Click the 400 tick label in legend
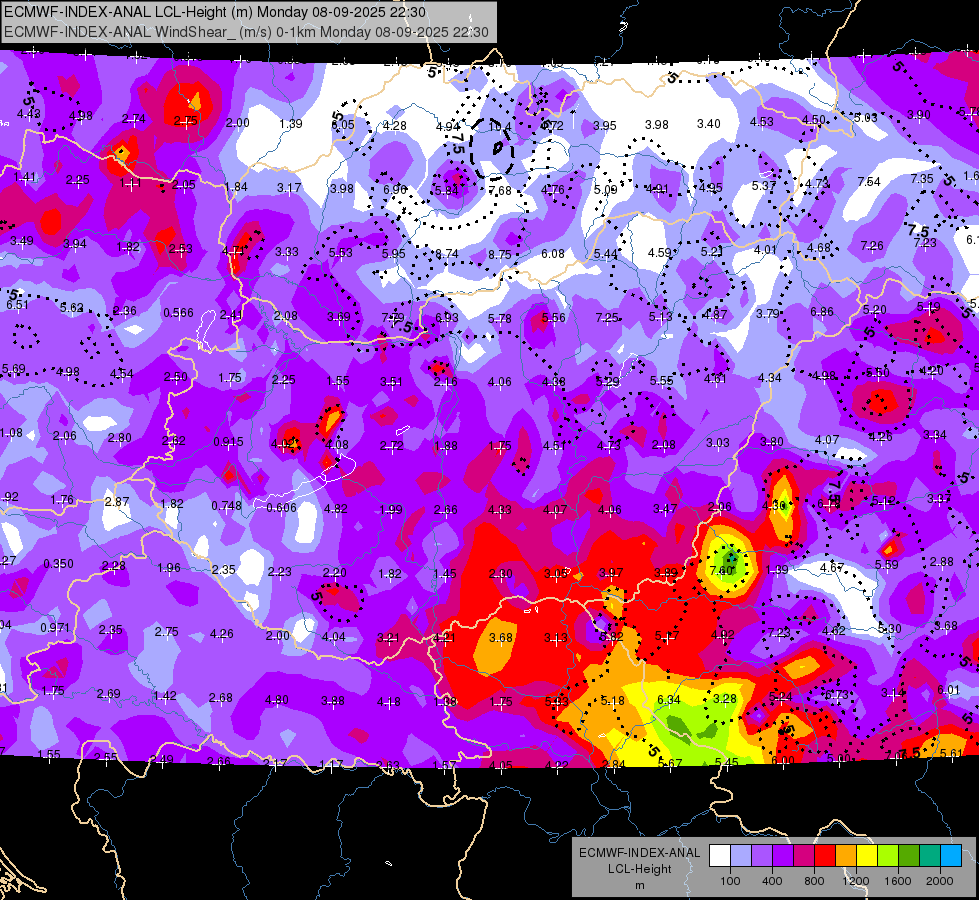 (x=772, y=881)
